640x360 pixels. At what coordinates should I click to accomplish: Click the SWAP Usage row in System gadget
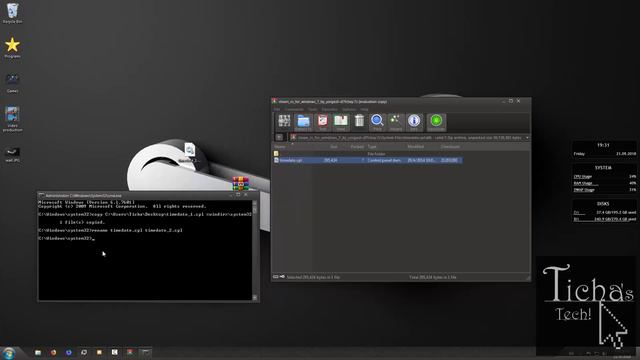[x=604, y=190]
